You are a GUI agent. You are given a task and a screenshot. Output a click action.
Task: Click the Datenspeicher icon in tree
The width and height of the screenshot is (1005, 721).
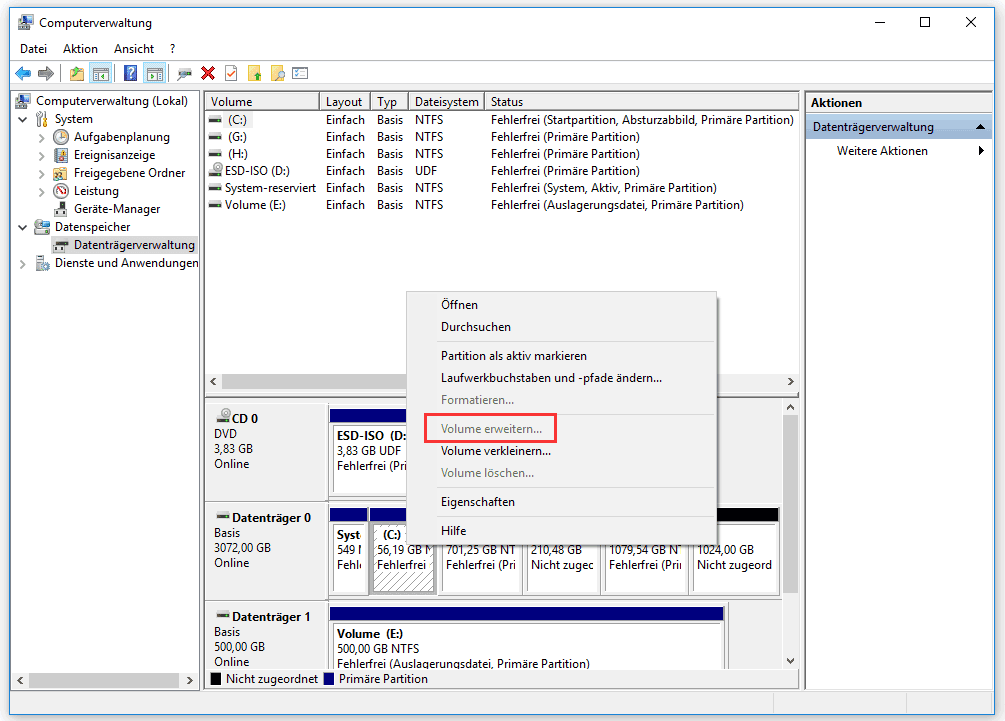tap(42, 227)
